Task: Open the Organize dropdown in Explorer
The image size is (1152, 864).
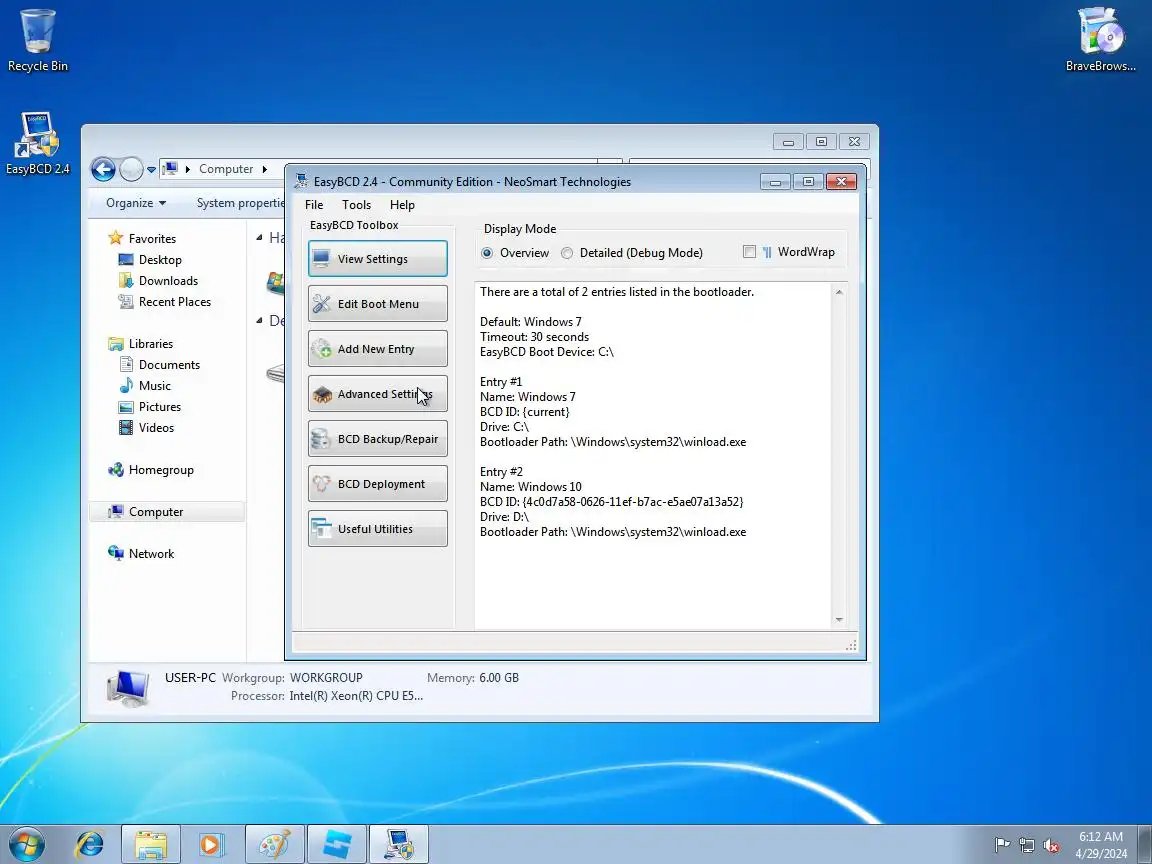Action: [x=136, y=203]
